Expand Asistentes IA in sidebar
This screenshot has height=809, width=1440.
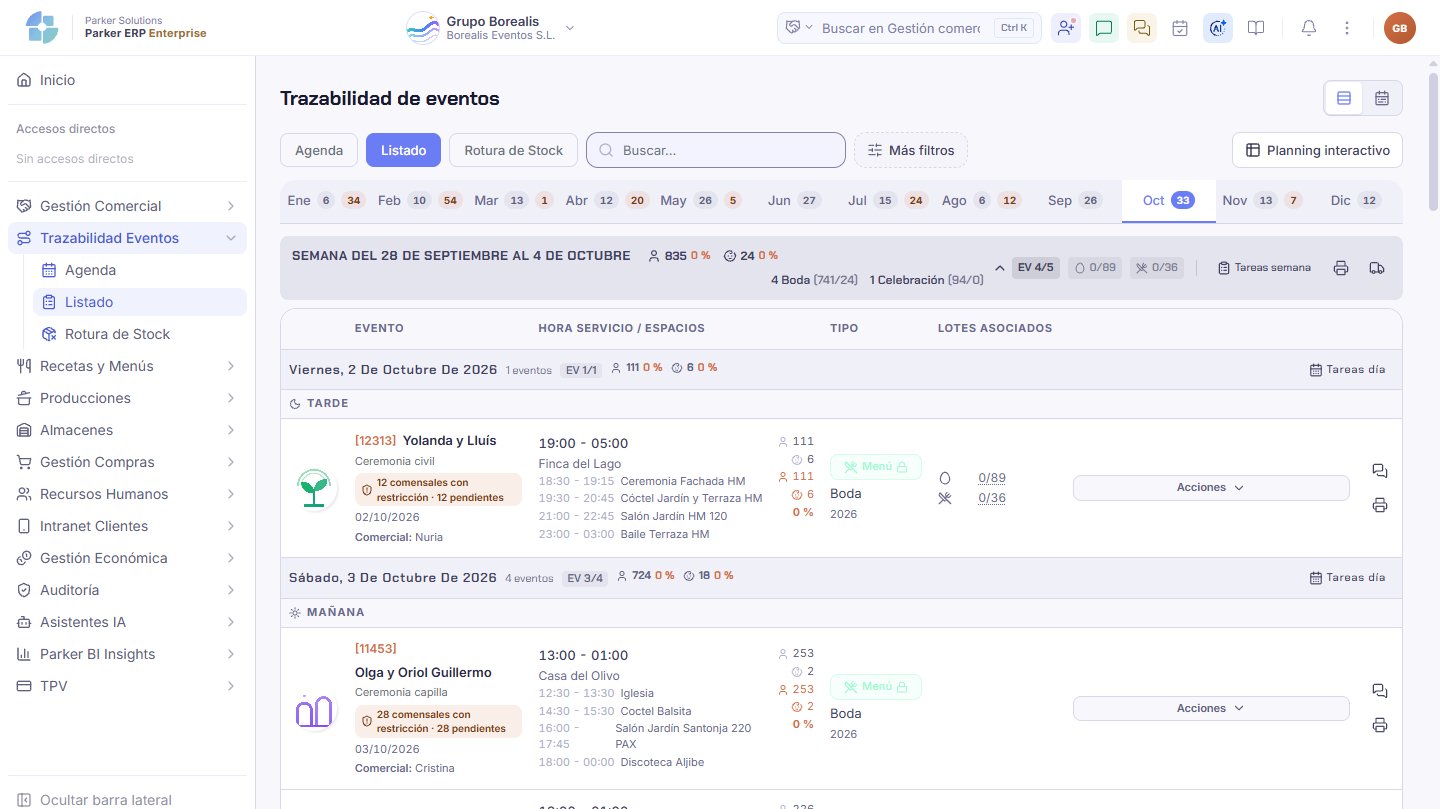coord(127,622)
